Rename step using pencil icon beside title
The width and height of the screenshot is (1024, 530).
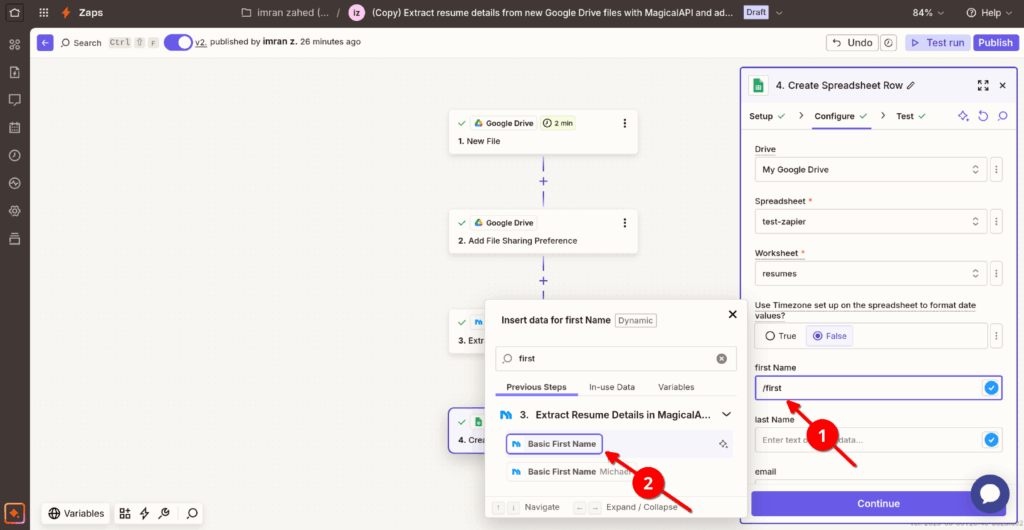coord(911,86)
